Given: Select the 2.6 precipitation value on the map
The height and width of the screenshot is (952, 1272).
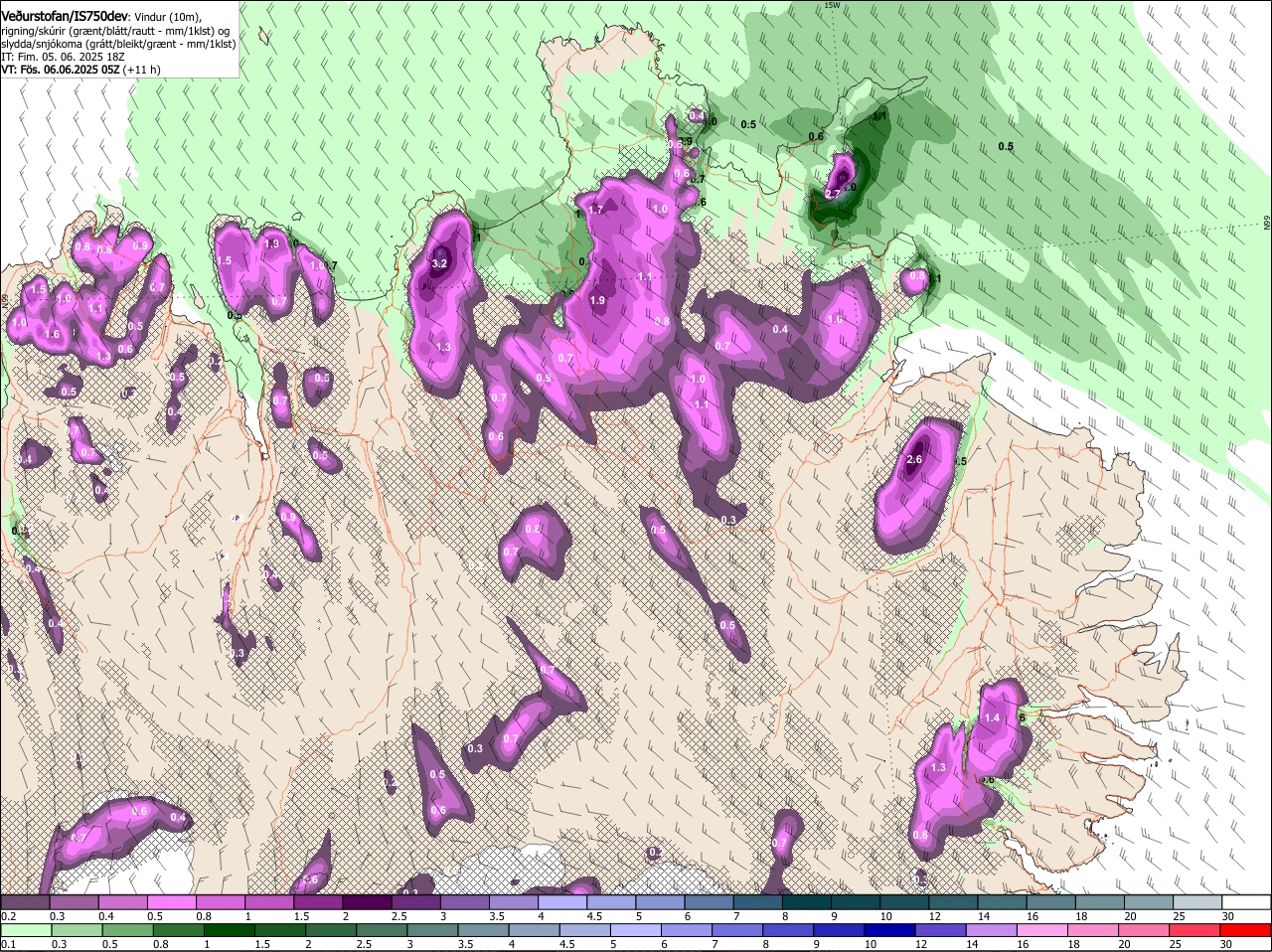Looking at the screenshot, I should point(915,460).
